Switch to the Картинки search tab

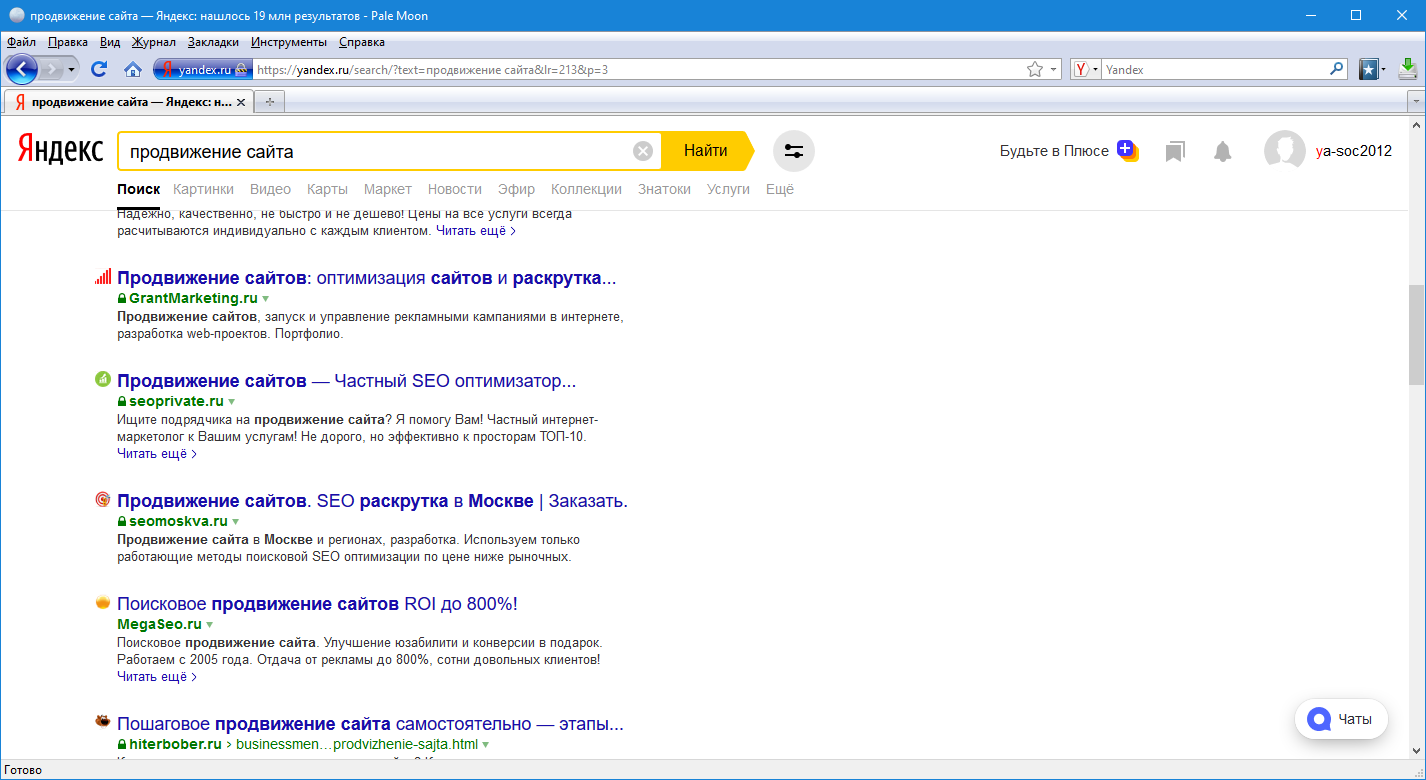click(x=203, y=189)
